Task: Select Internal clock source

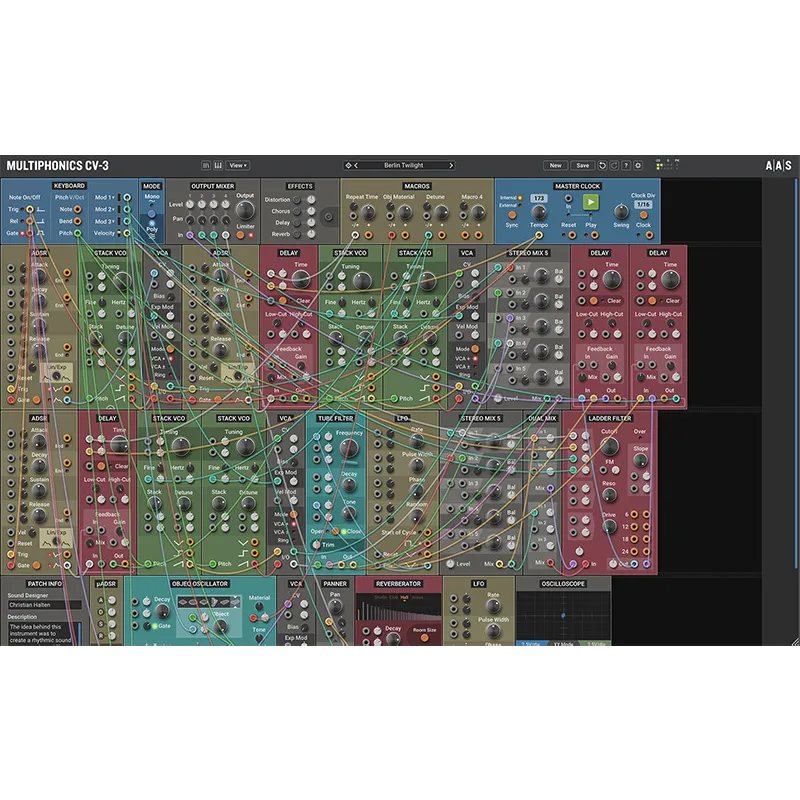Action: 520,198
